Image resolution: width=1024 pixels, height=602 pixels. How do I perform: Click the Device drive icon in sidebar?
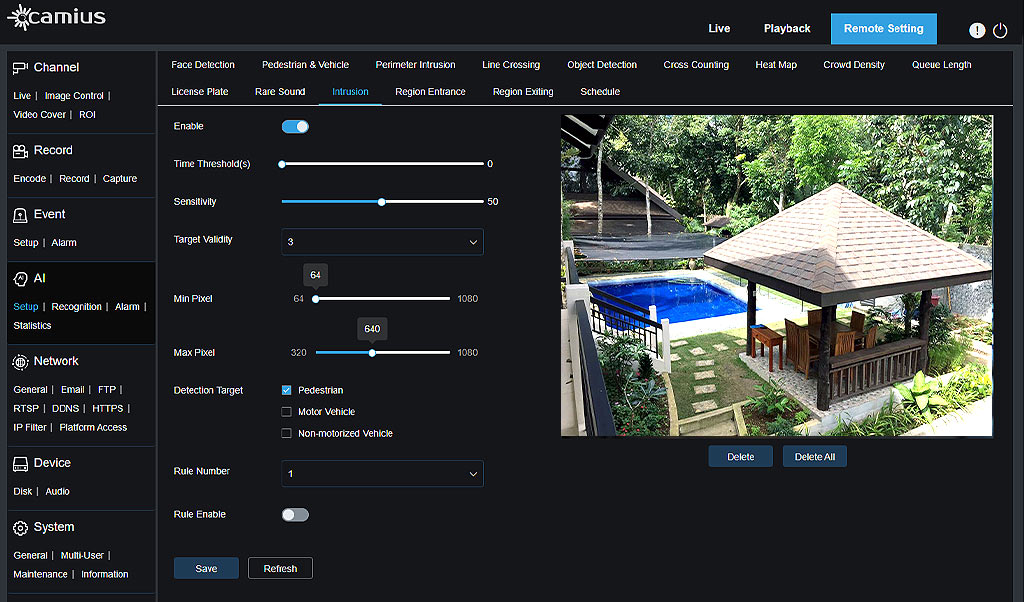20,464
